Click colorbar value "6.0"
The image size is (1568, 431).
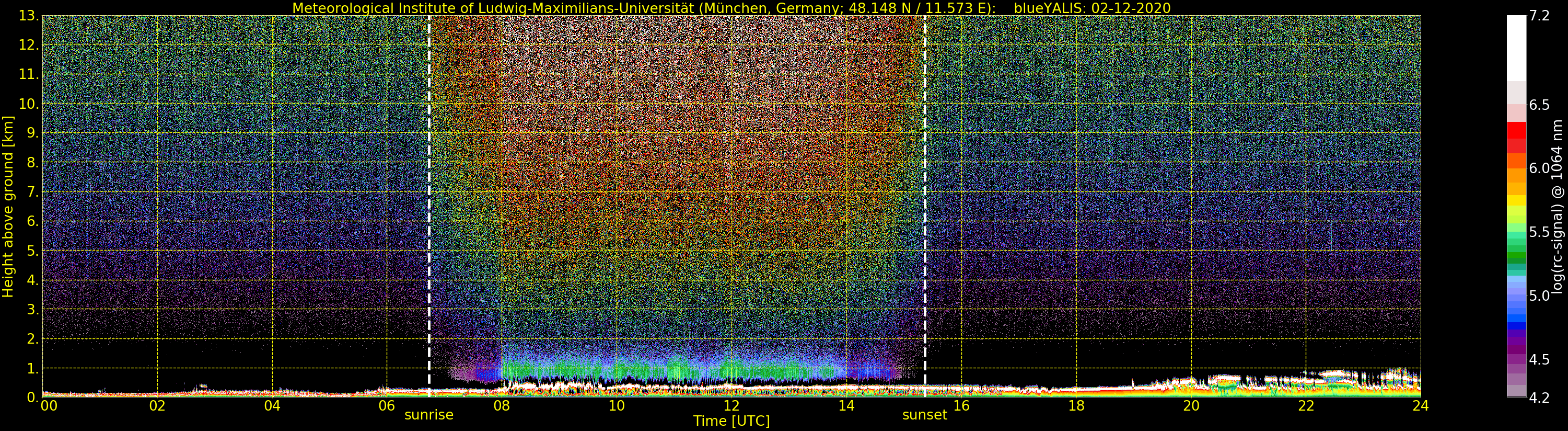pyautogui.click(x=1539, y=168)
